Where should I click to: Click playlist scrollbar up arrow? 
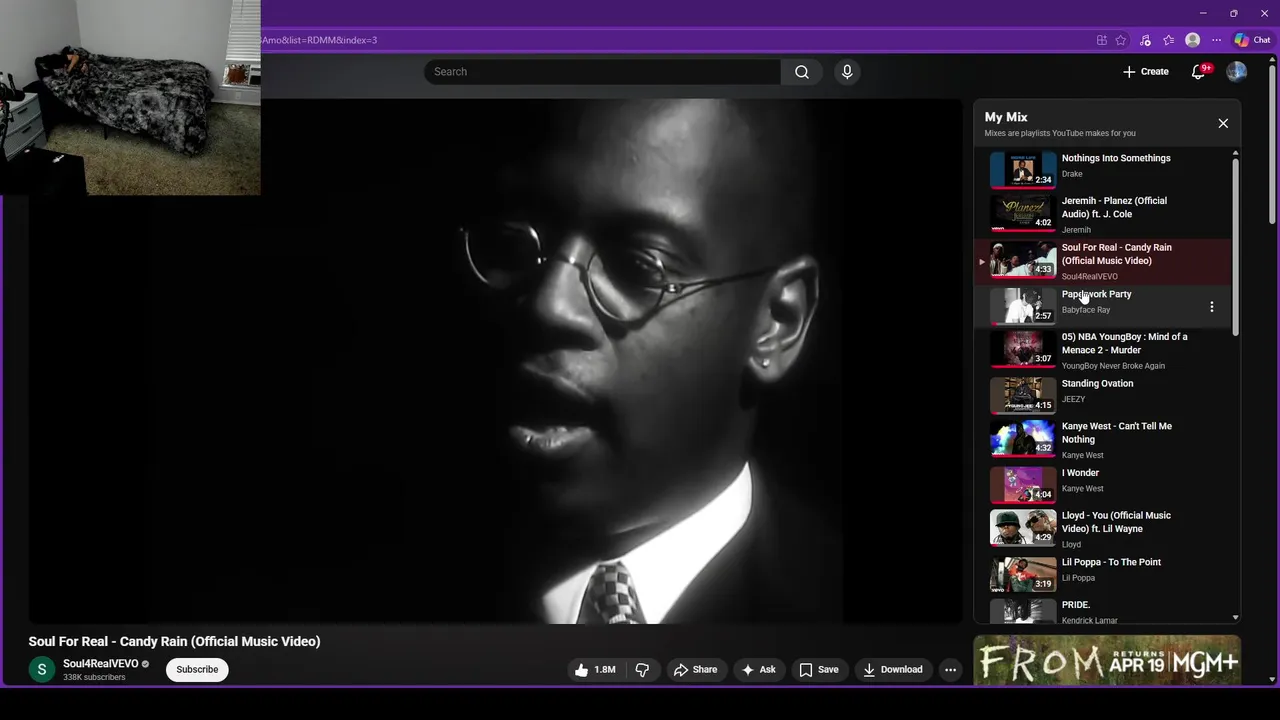pos(1235,153)
